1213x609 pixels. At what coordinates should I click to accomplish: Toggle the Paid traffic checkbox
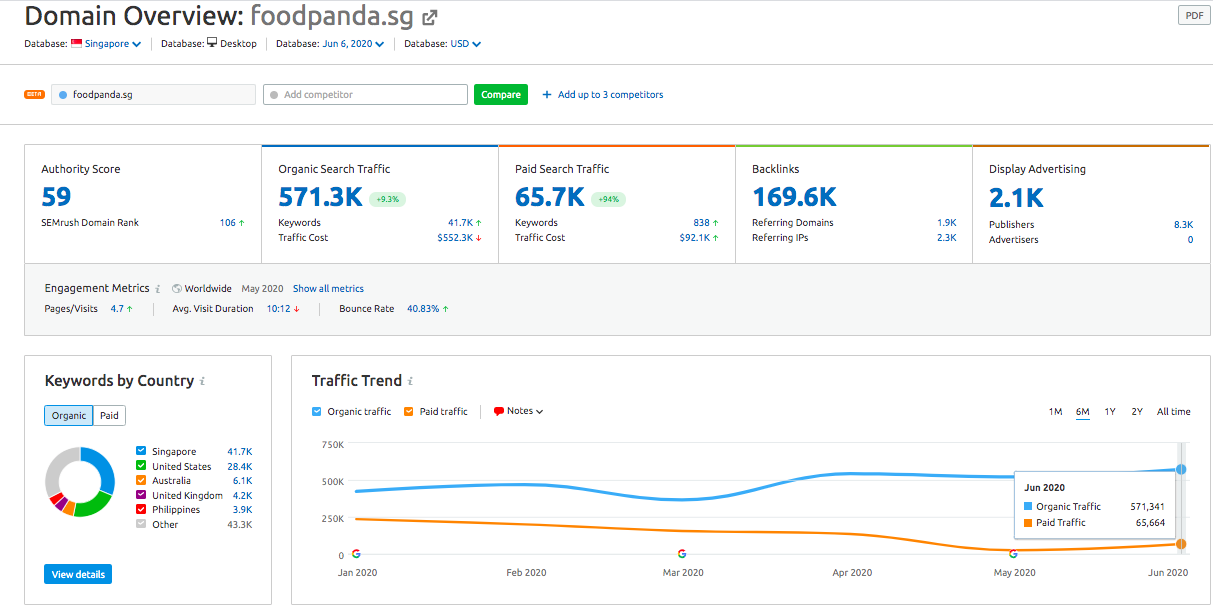click(x=409, y=411)
